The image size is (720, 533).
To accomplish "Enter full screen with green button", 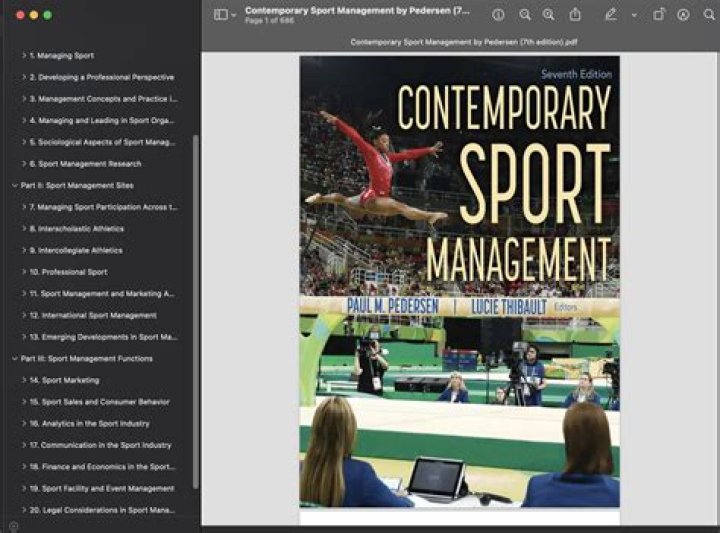I will pyautogui.click(x=47, y=15).
